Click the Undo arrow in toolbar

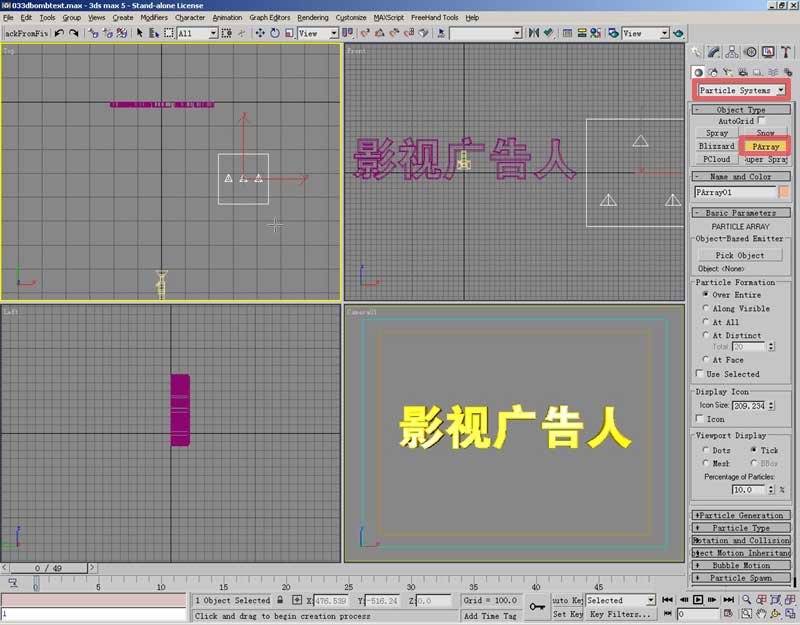(x=60, y=33)
